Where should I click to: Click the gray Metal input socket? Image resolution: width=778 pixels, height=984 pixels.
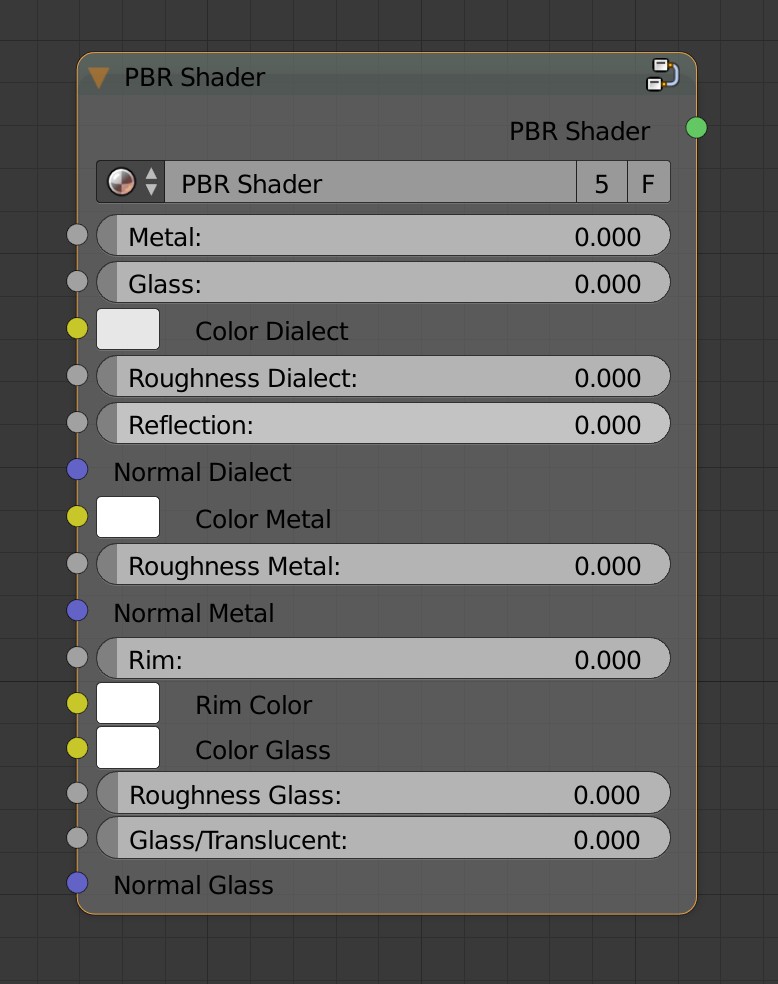coord(77,235)
